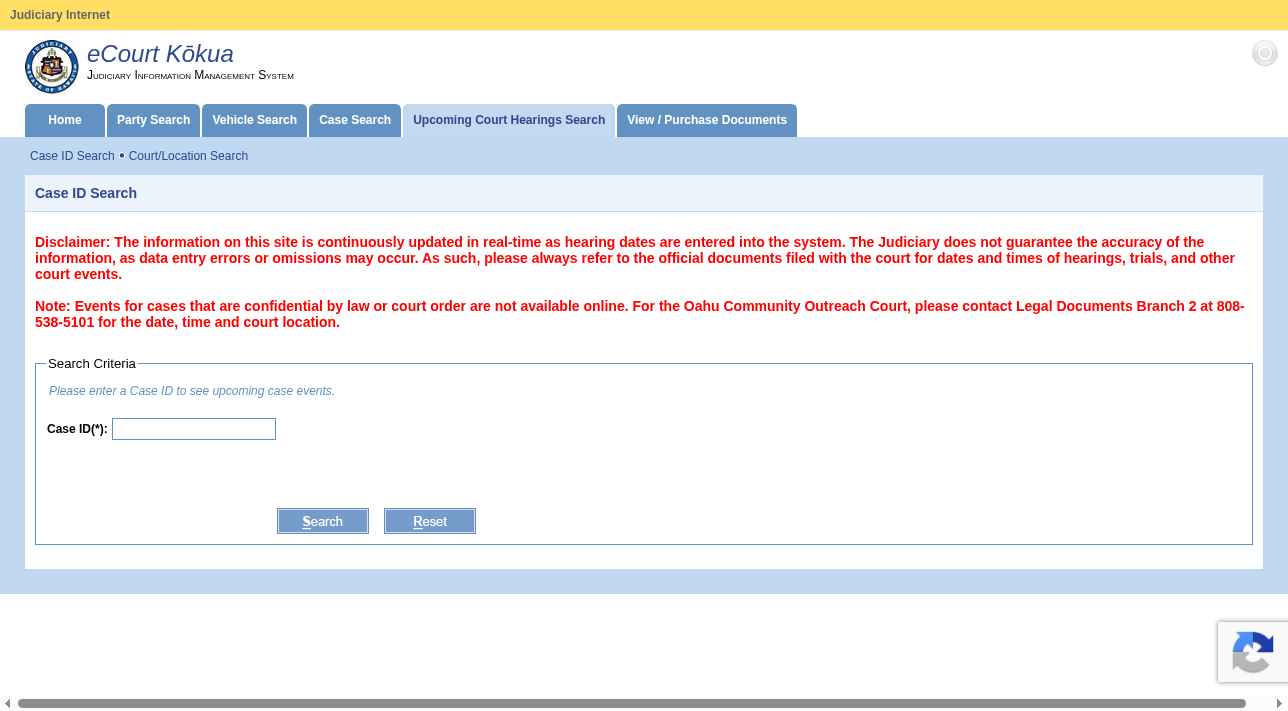Click the Judiciary Internet header text
The width and height of the screenshot is (1288, 711).
coord(60,15)
